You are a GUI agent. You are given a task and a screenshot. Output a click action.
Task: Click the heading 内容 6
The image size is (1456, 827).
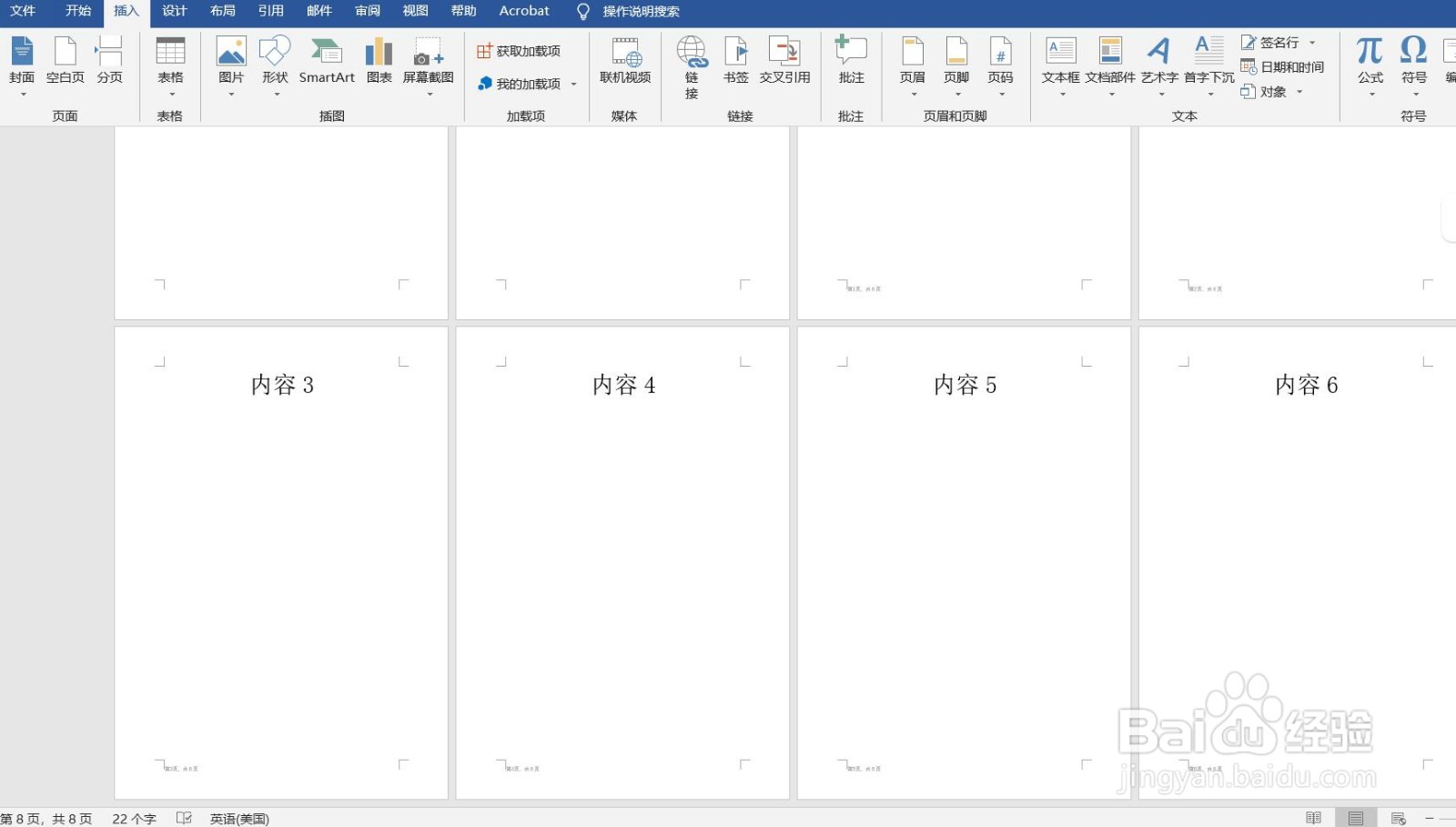click(1306, 385)
